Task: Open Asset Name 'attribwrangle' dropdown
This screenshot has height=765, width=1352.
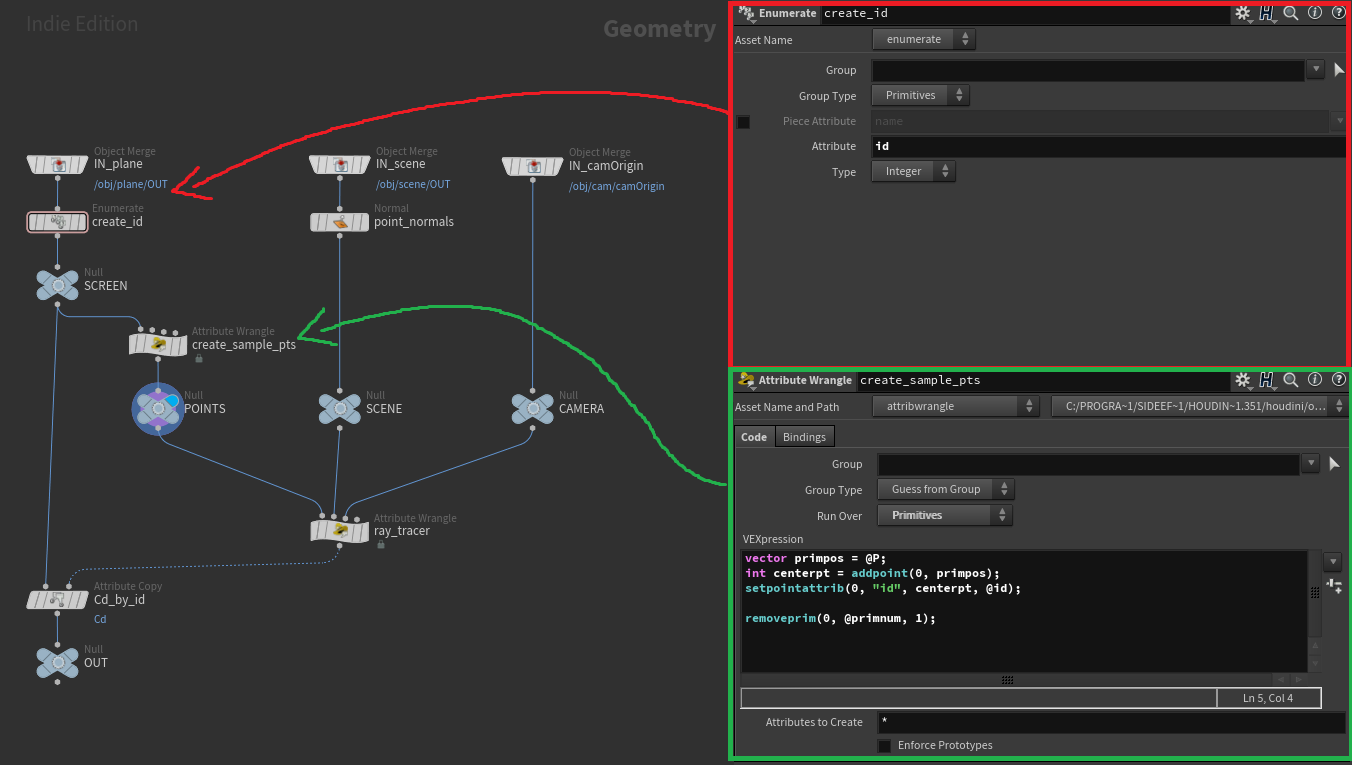Action: [956, 407]
